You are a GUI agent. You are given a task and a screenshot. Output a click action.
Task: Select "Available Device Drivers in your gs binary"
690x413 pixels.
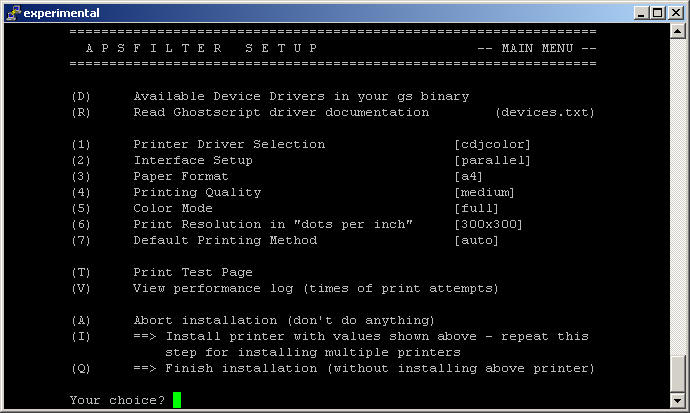click(x=300, y=96)
